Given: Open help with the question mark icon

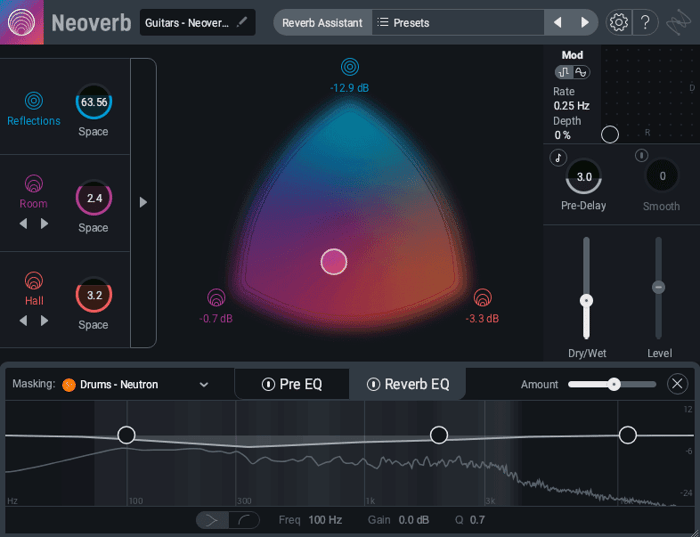Looking at the screenshot, I should click(645, 22).
